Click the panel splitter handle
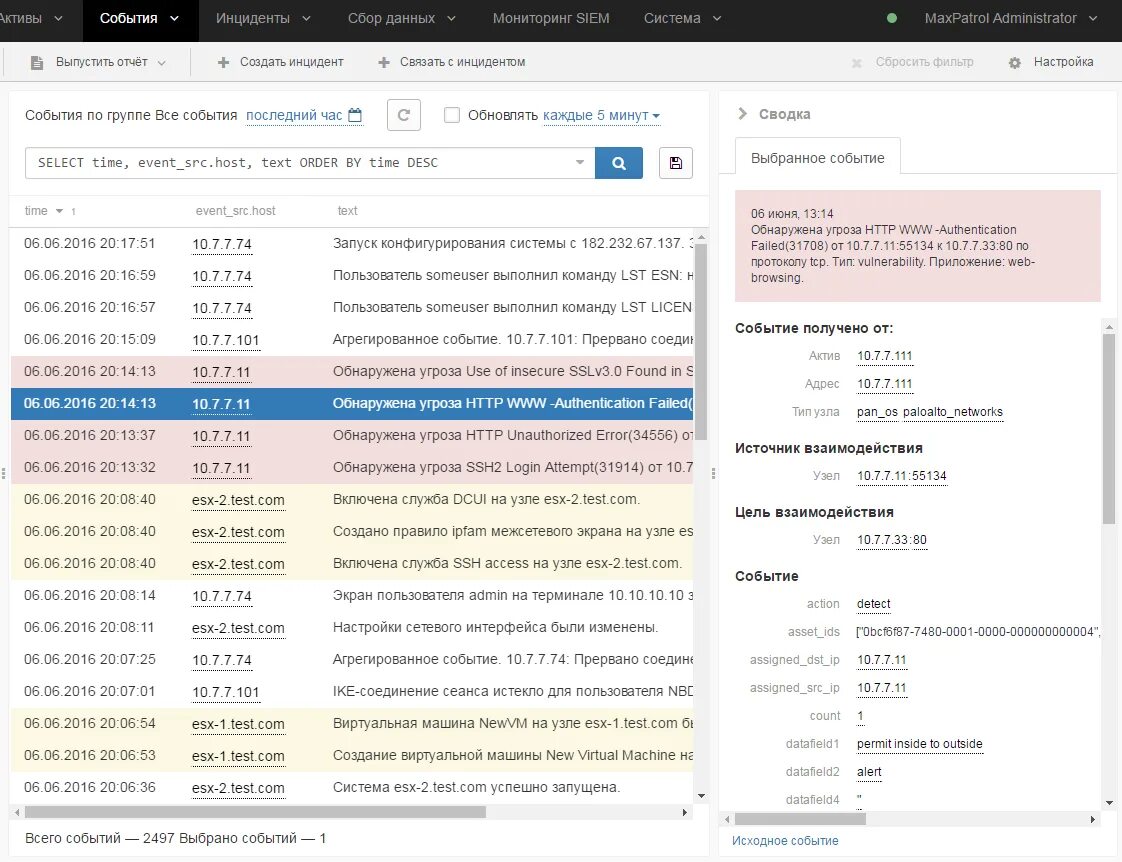The width and height of the screenshot is (1122, 862). click(713, 474)
